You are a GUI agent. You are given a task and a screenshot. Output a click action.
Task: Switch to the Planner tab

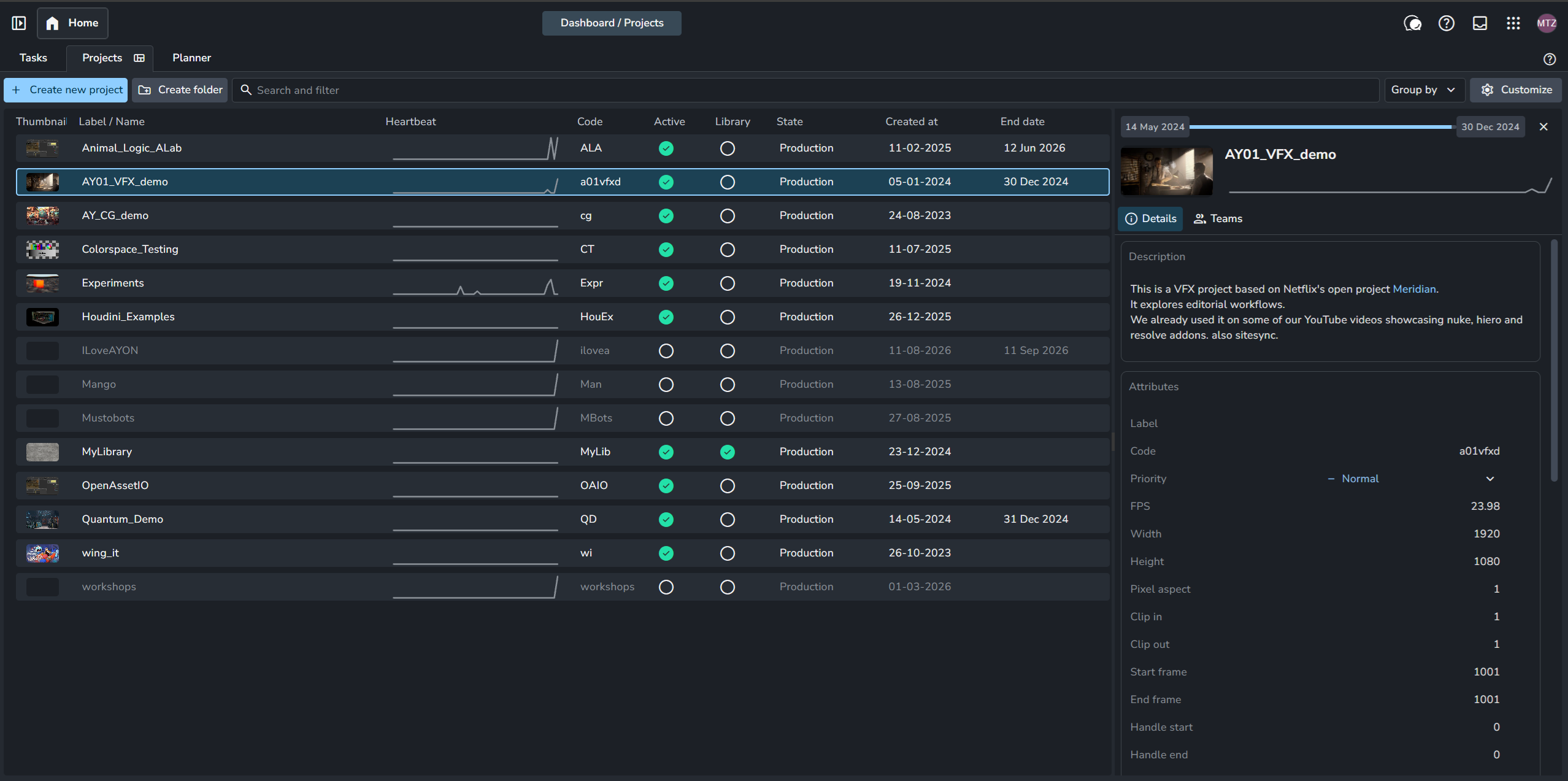pos(191,58)
